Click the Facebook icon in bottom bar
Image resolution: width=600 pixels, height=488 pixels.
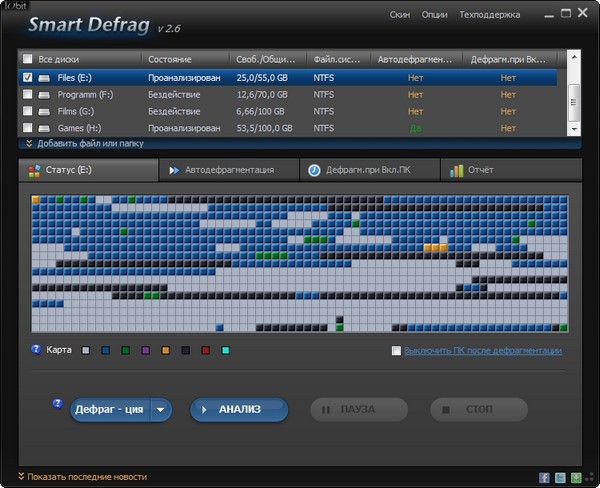[x=545, y=477]
